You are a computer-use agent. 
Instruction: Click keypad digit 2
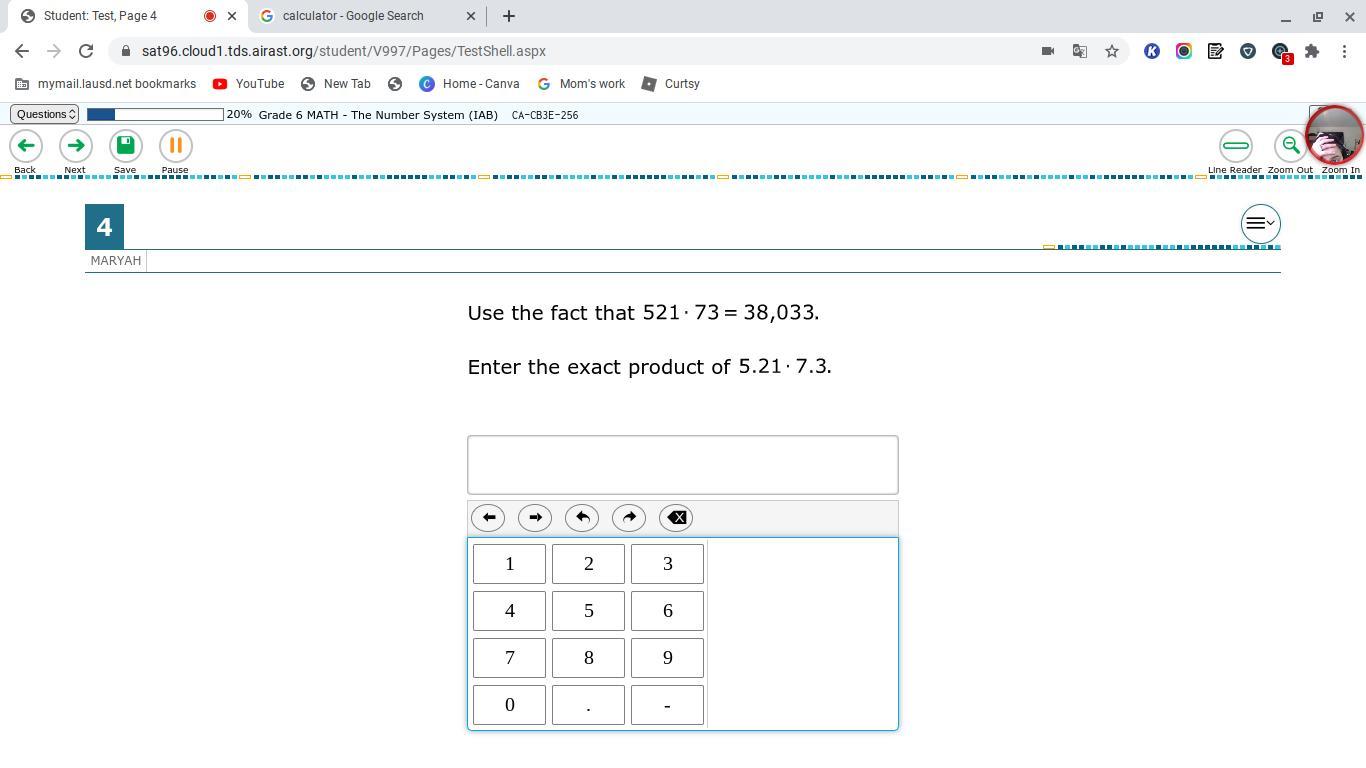point(588,564)
